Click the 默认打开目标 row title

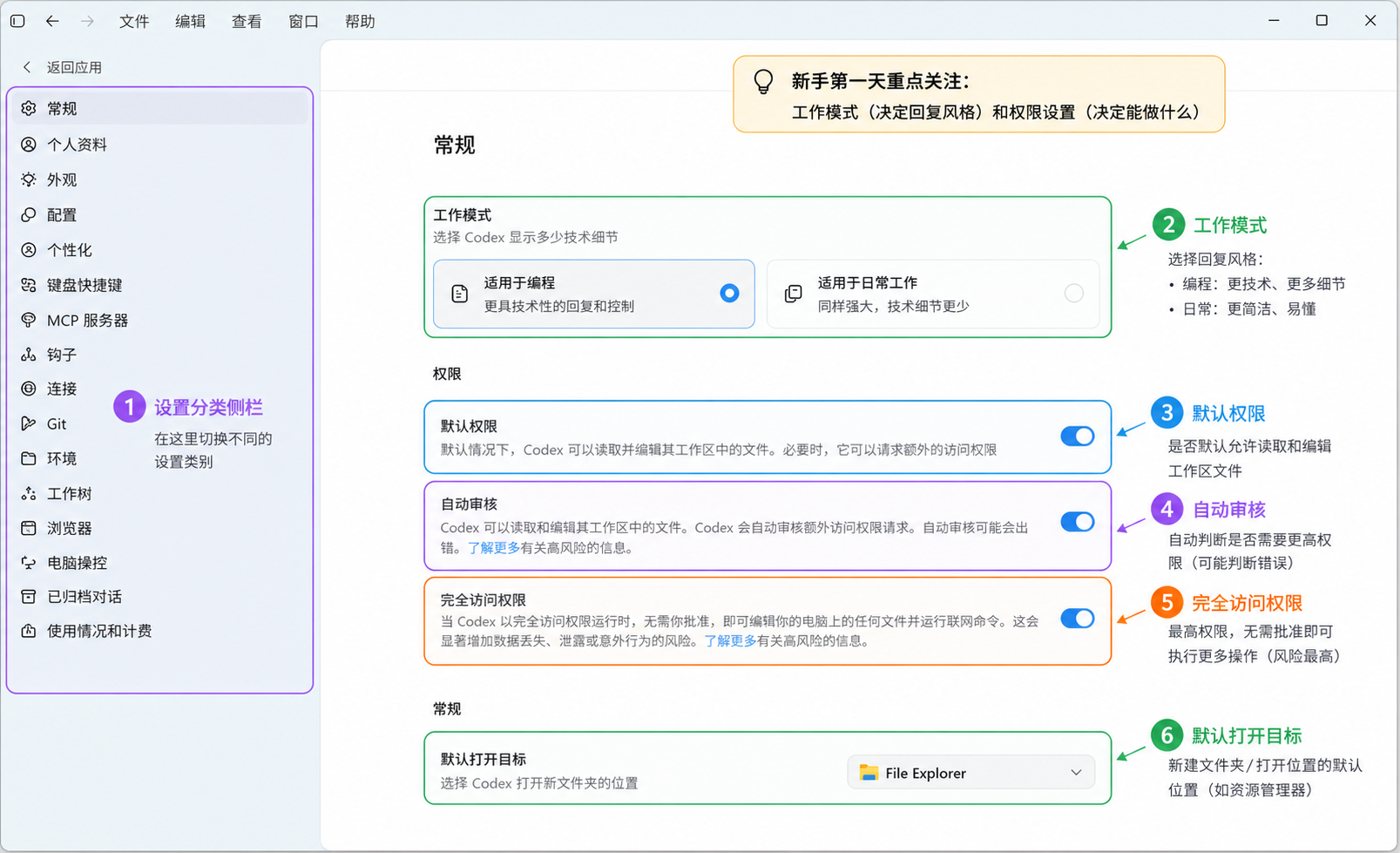[484, 759]
